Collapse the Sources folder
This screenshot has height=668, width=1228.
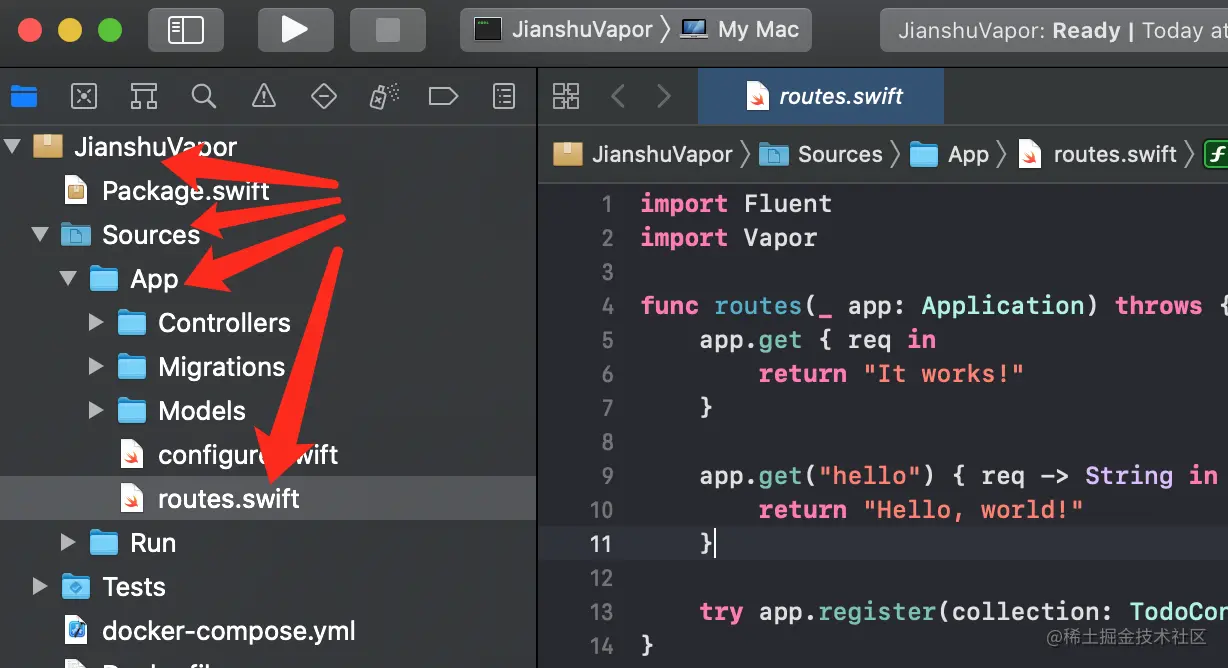[40, 235]
